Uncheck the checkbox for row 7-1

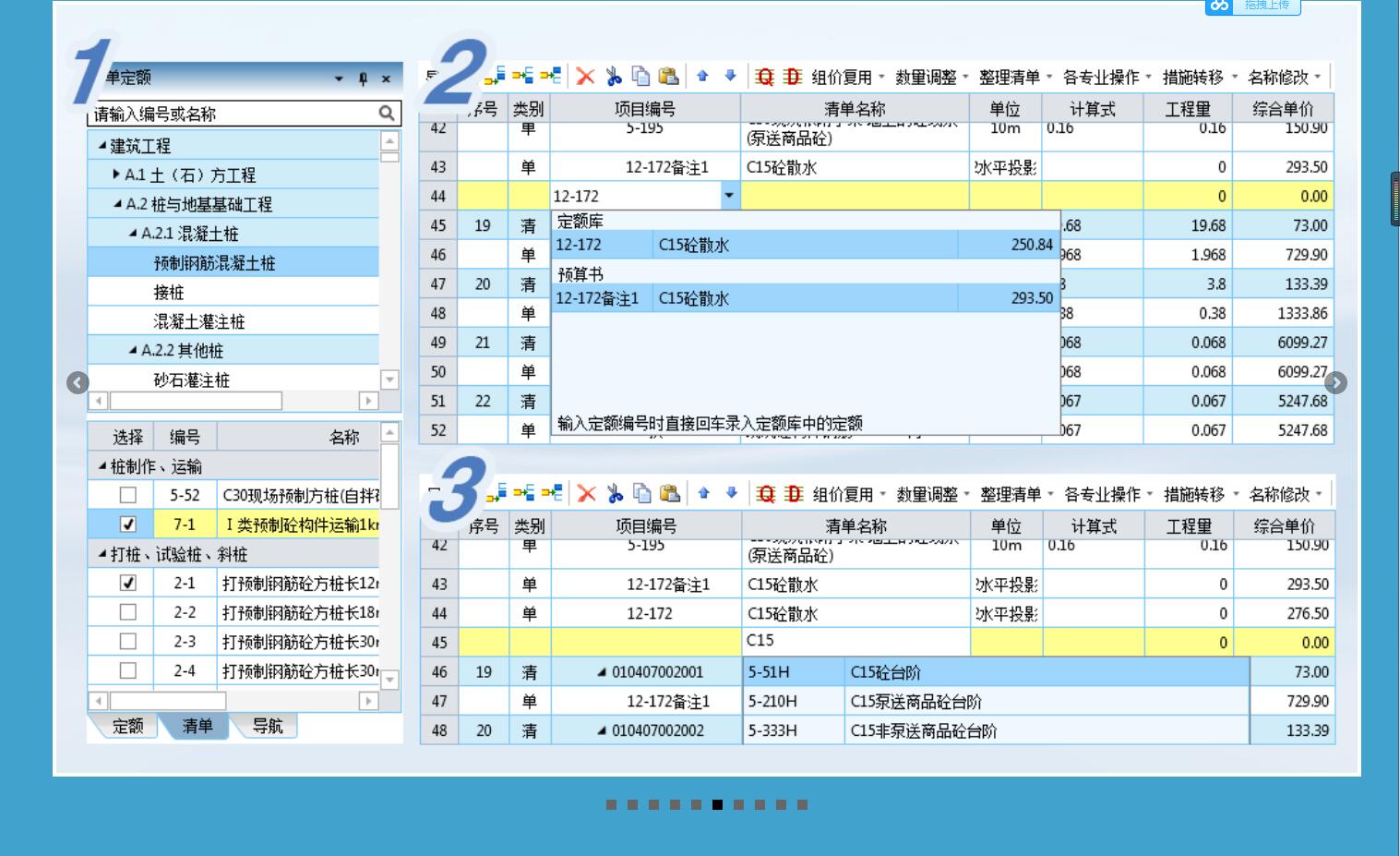click(x=128, y=524)
